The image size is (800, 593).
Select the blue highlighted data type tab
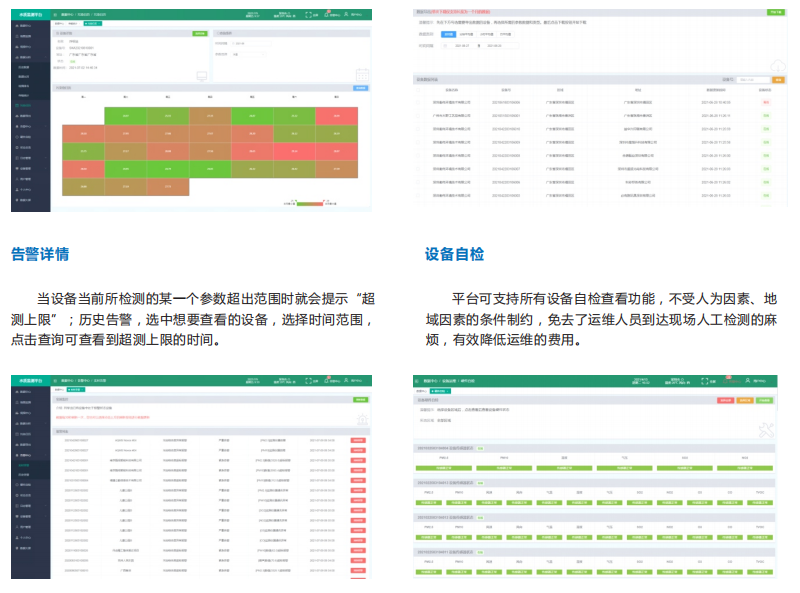(449, 34)
